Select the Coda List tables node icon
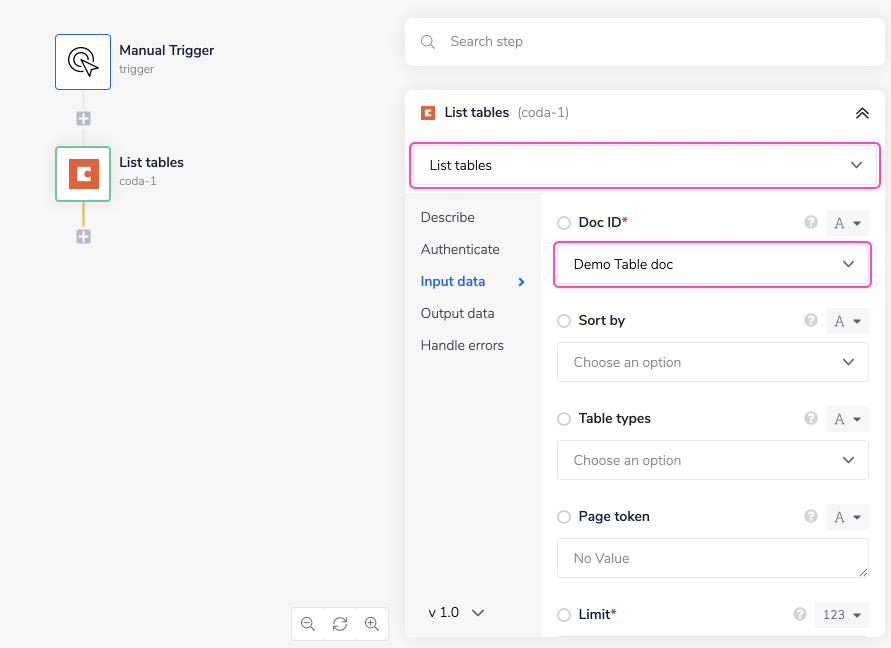891x648 pixels. tap(83, 174)
